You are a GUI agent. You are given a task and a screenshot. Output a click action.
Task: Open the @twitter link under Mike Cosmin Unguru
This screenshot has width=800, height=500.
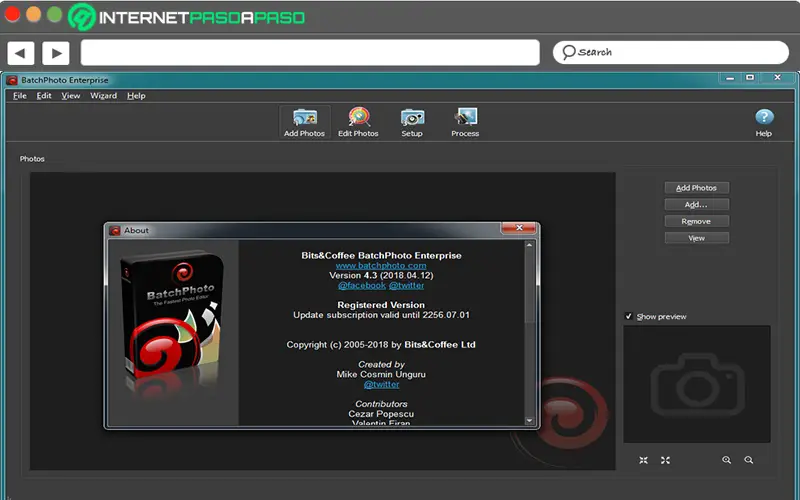[x=381, y=384]
